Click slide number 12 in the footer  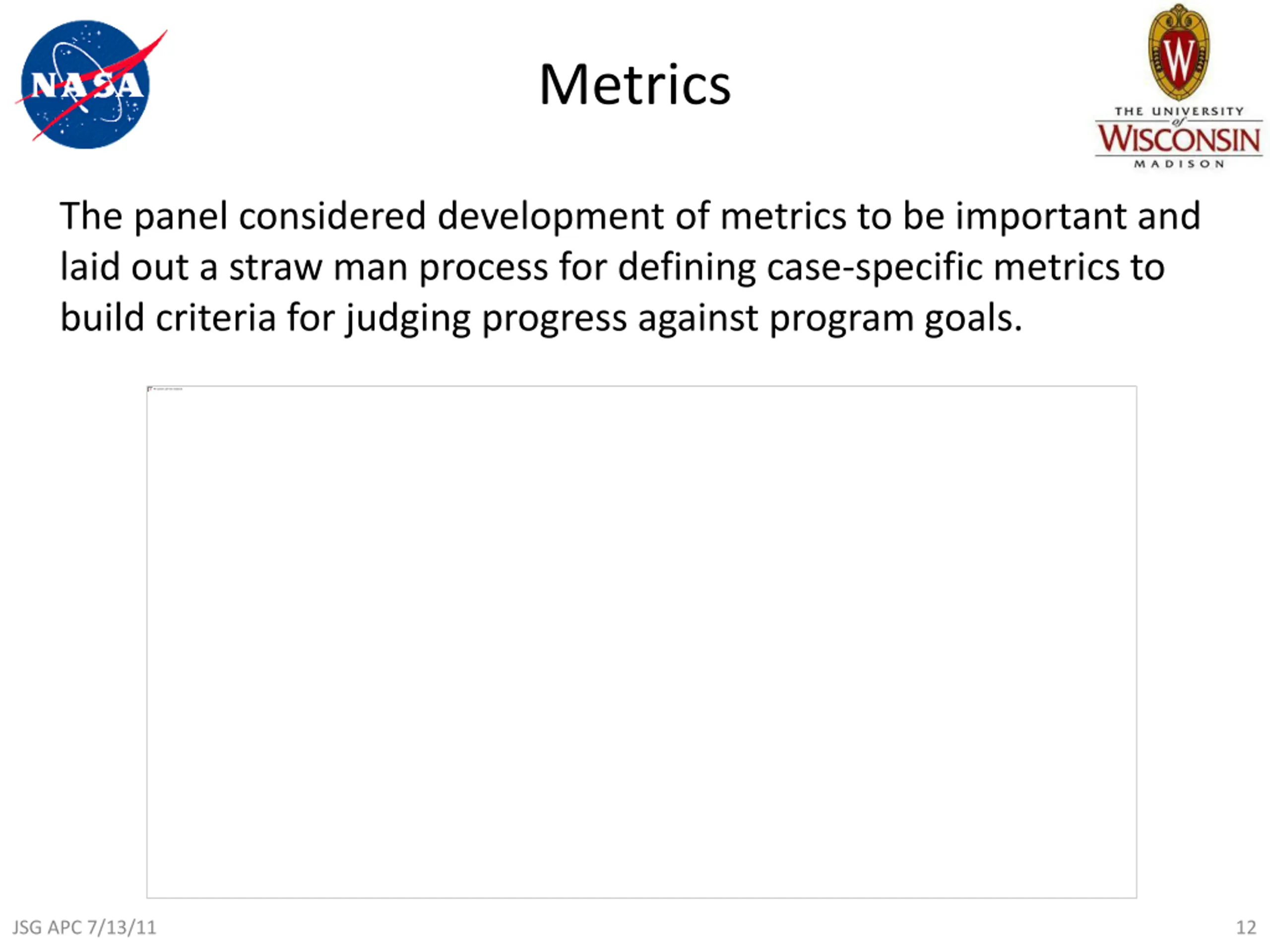point(1246,927)
